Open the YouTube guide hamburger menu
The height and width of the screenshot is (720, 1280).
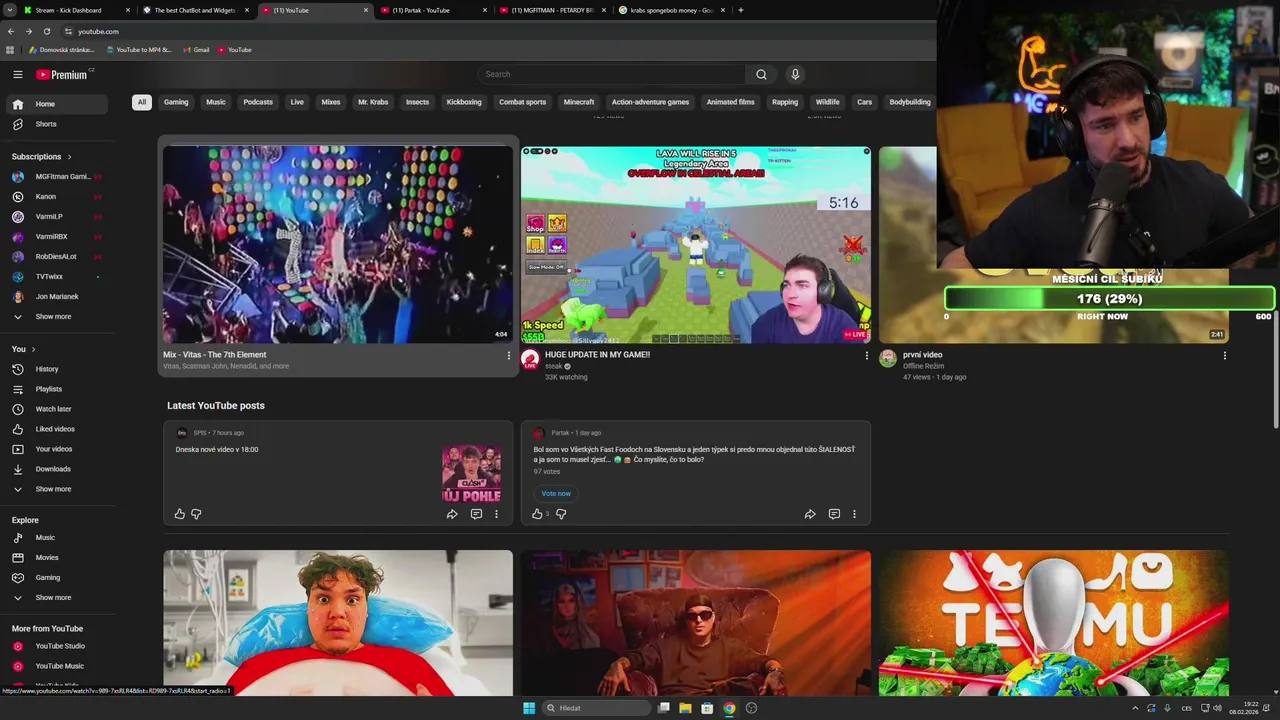18,74
